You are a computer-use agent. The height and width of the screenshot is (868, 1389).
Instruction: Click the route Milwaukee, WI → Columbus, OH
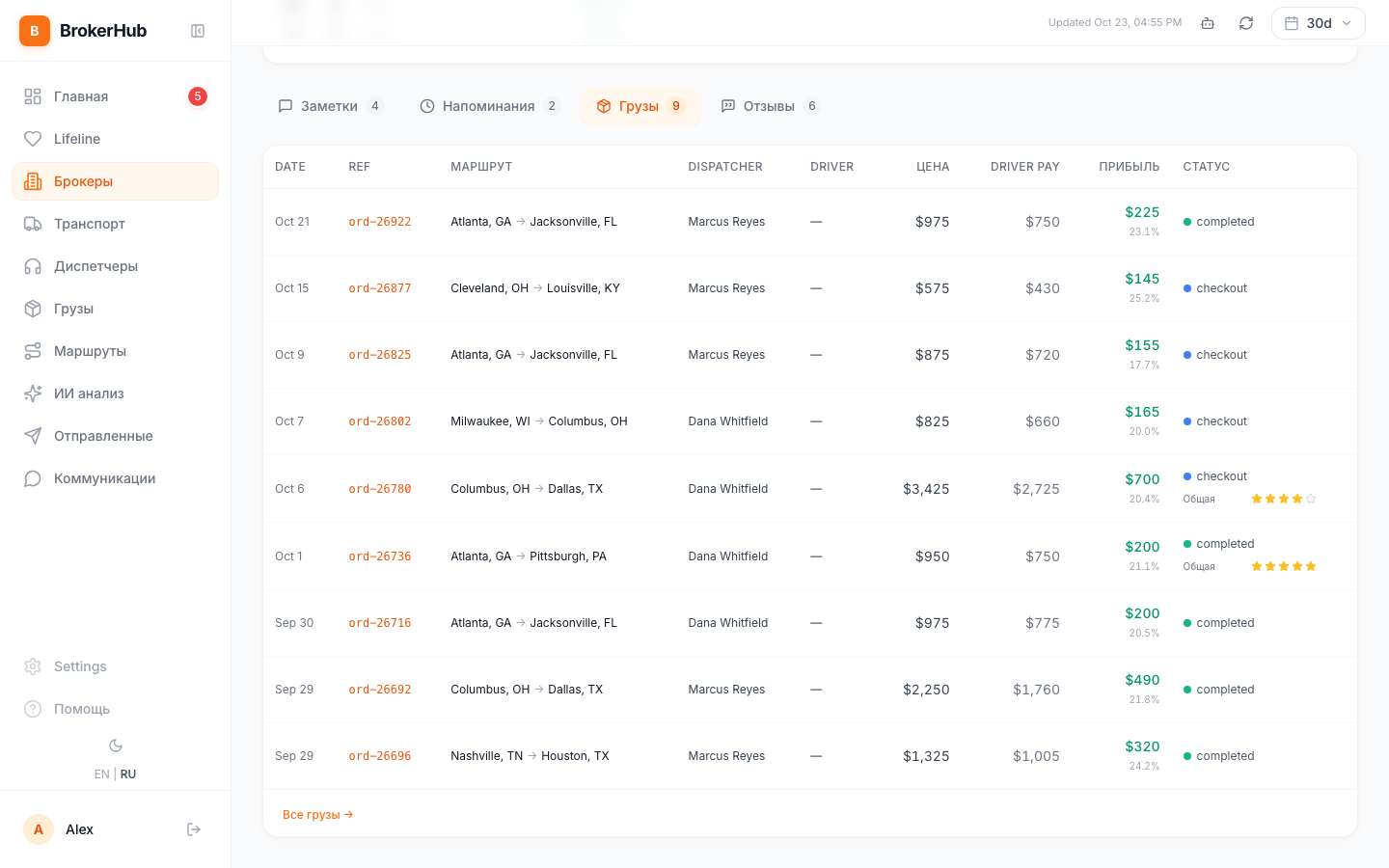(539, 421)
